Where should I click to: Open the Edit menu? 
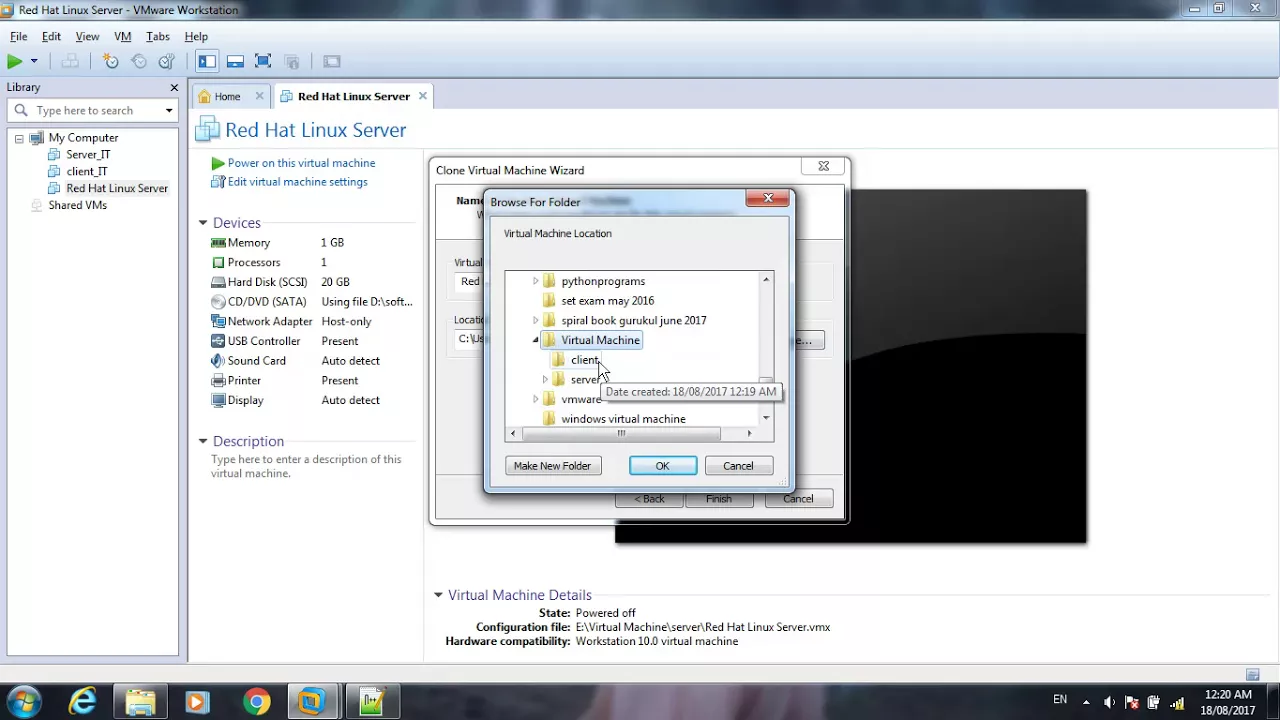pyautogui.click(x=51, y=36)
